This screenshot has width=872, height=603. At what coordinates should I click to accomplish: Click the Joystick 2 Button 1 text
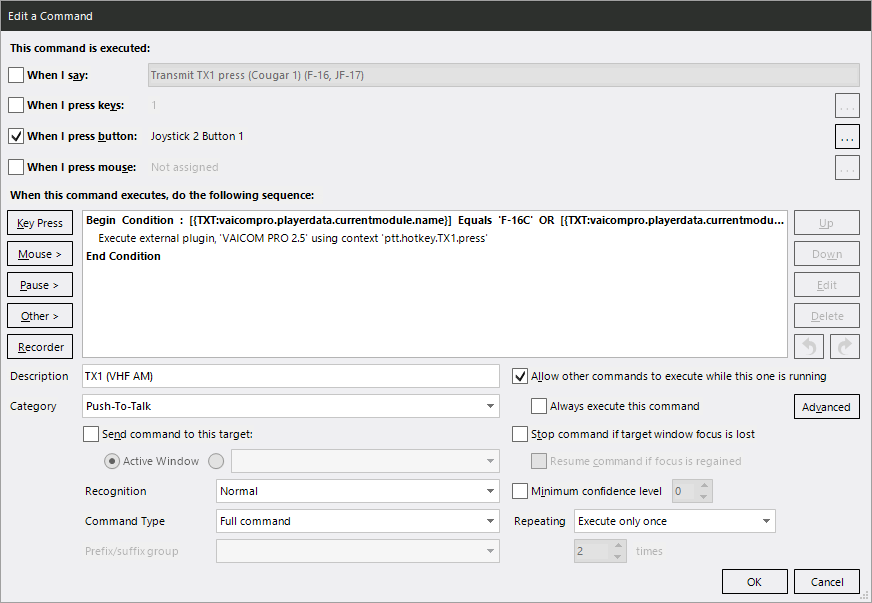pyautogui.click(x=197, y=136)
